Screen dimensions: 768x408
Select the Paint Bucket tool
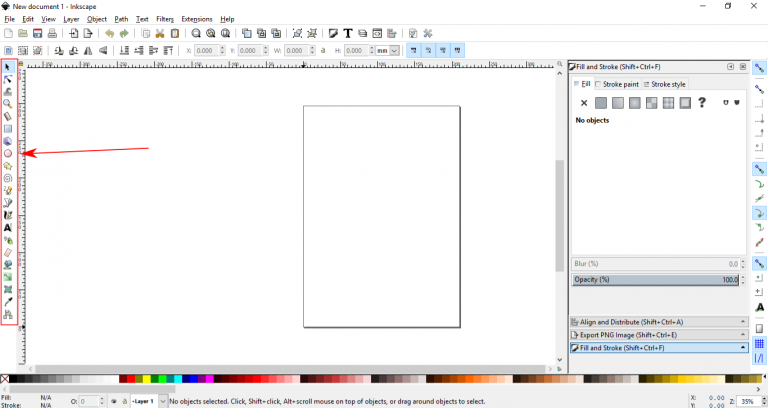(8, 264)
